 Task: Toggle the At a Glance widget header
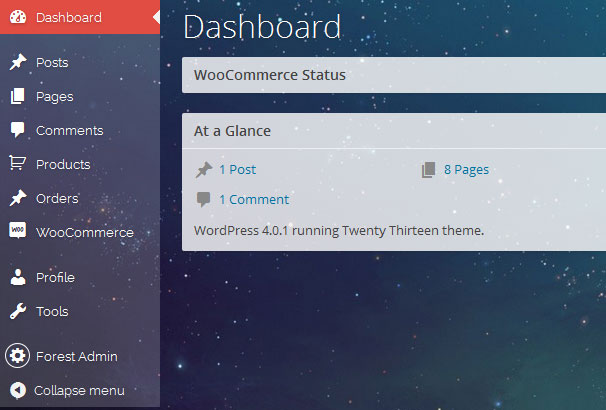pyautogui.click(x=394, y=131)
